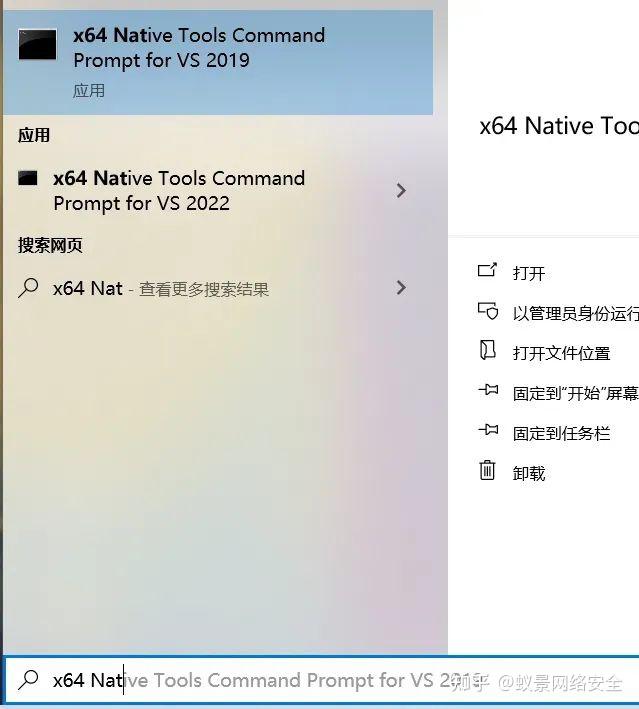Viewport: 639px width, 709px height.
Task: Click inside the x64 Nat search field
Action: coord(321,680)
